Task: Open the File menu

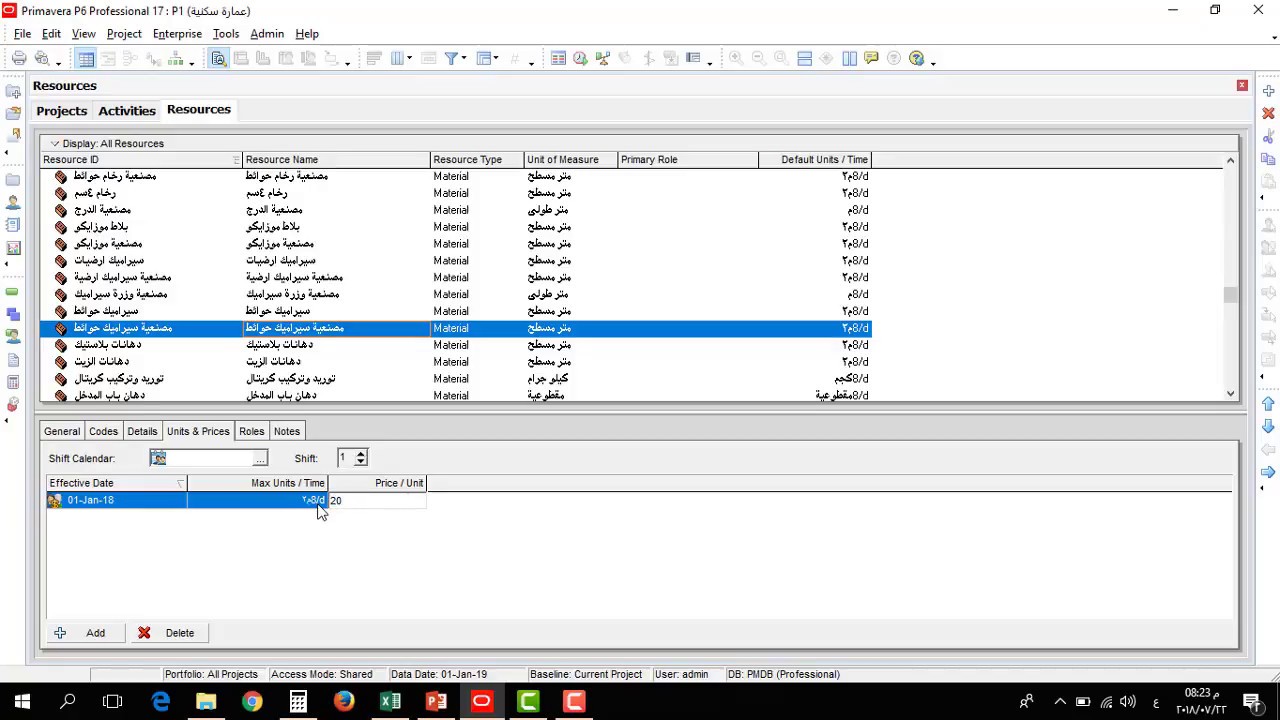Action: (22, 34)
